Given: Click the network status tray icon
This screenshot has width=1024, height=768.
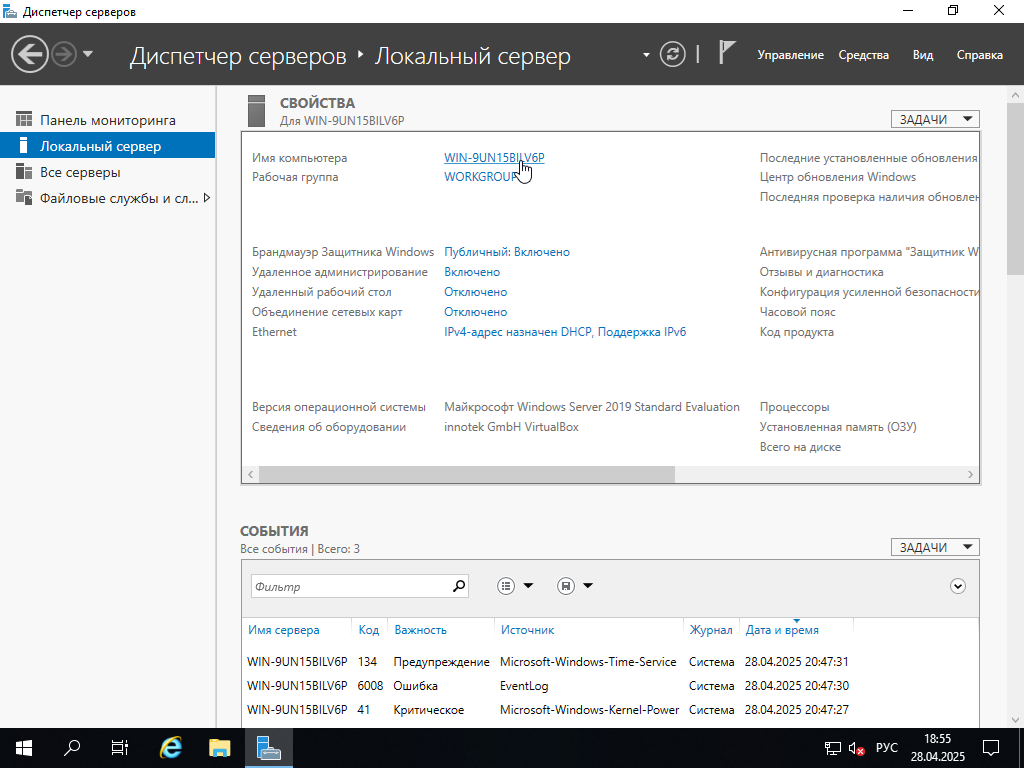Looking at the screenshot, I should point(833,748).
